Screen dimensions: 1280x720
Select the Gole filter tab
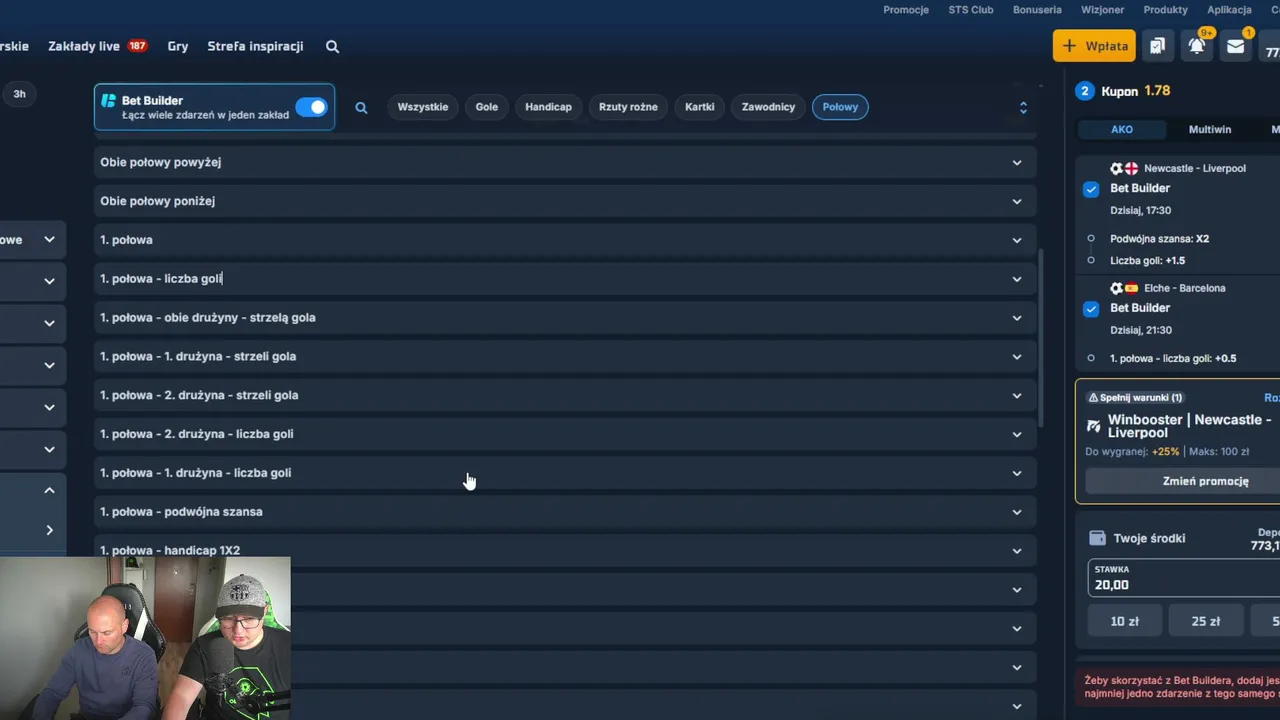487,107
